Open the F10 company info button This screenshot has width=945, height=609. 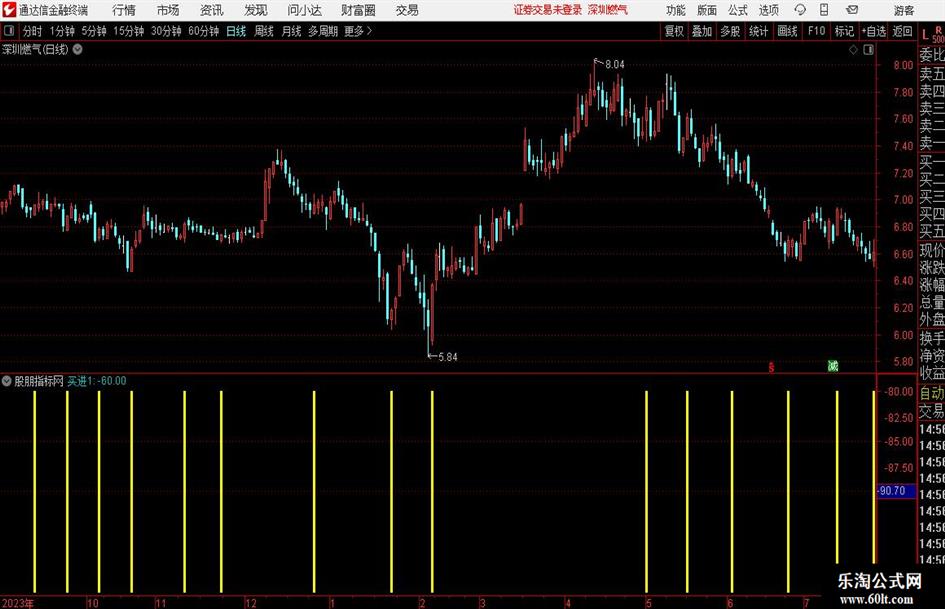click(816, 31)
